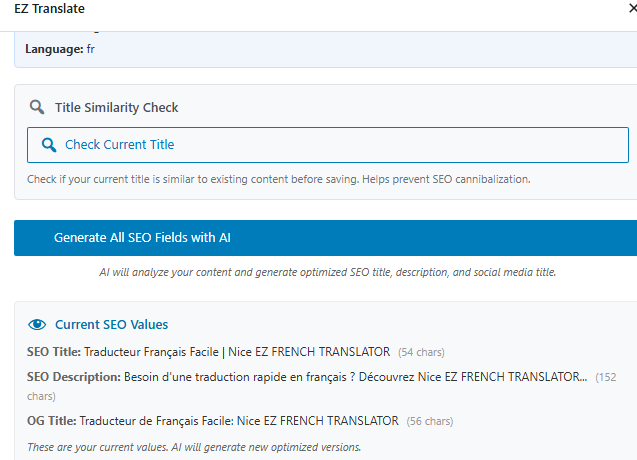637x460 pixels.
Task: Click the 'AI will analyze your content' note
Action: coord(327,272)
